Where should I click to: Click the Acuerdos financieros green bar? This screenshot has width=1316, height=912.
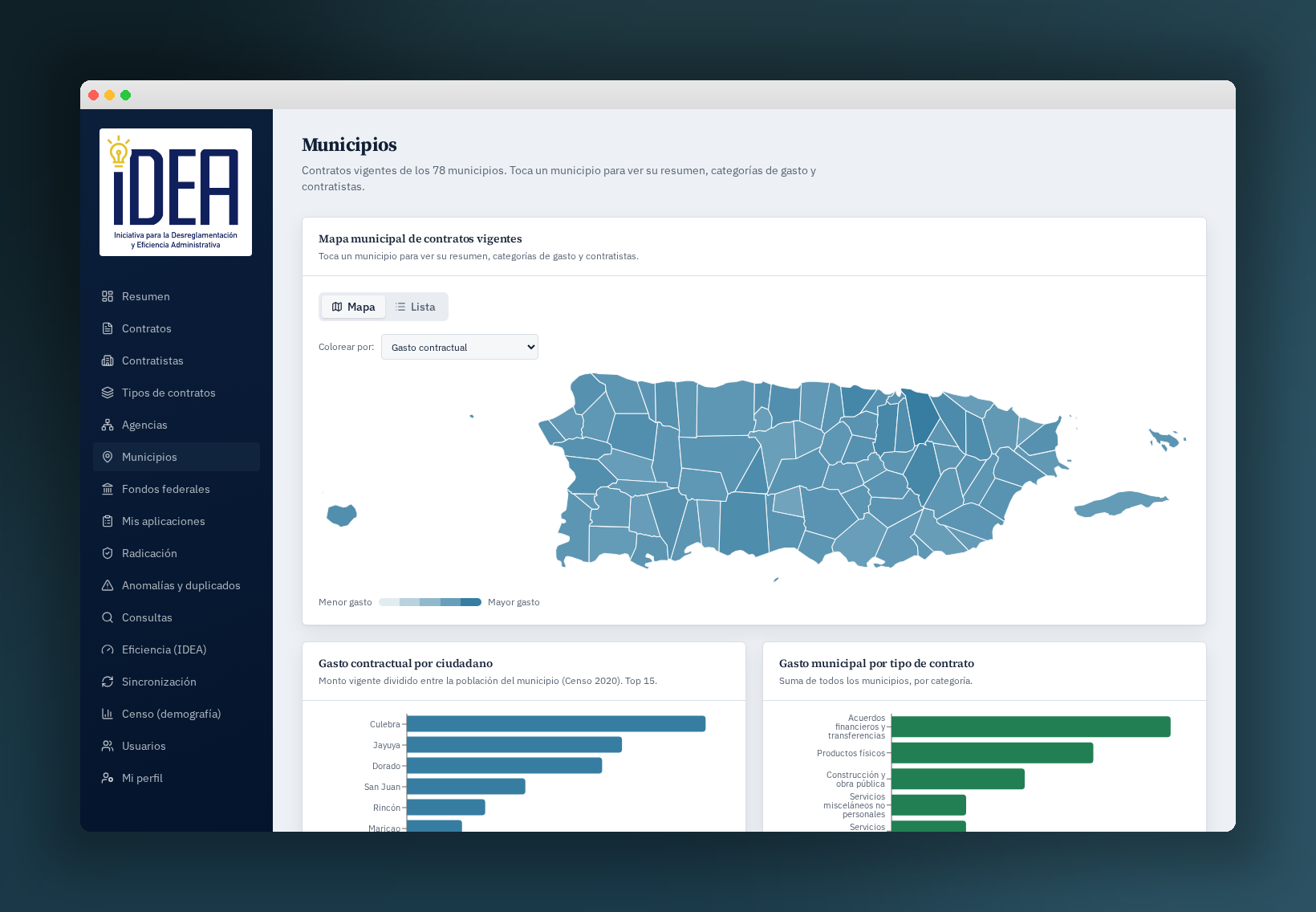1031,727
